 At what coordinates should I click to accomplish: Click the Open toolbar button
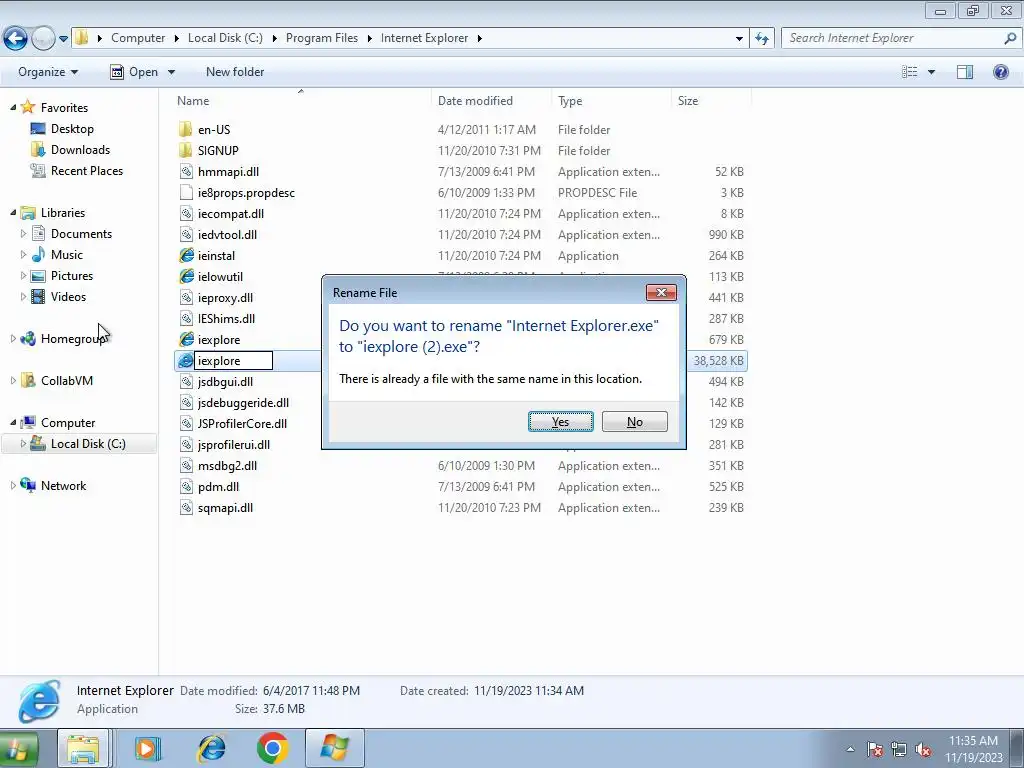point(135,72)
